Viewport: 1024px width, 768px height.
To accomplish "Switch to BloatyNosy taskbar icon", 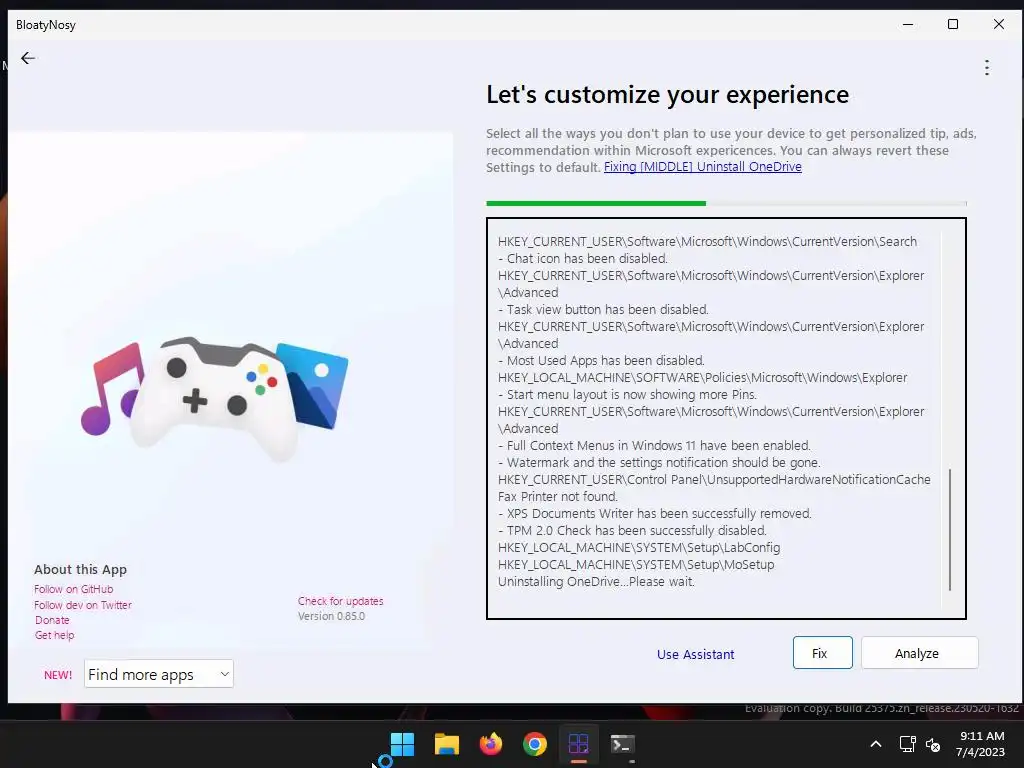I will (579, 744).
